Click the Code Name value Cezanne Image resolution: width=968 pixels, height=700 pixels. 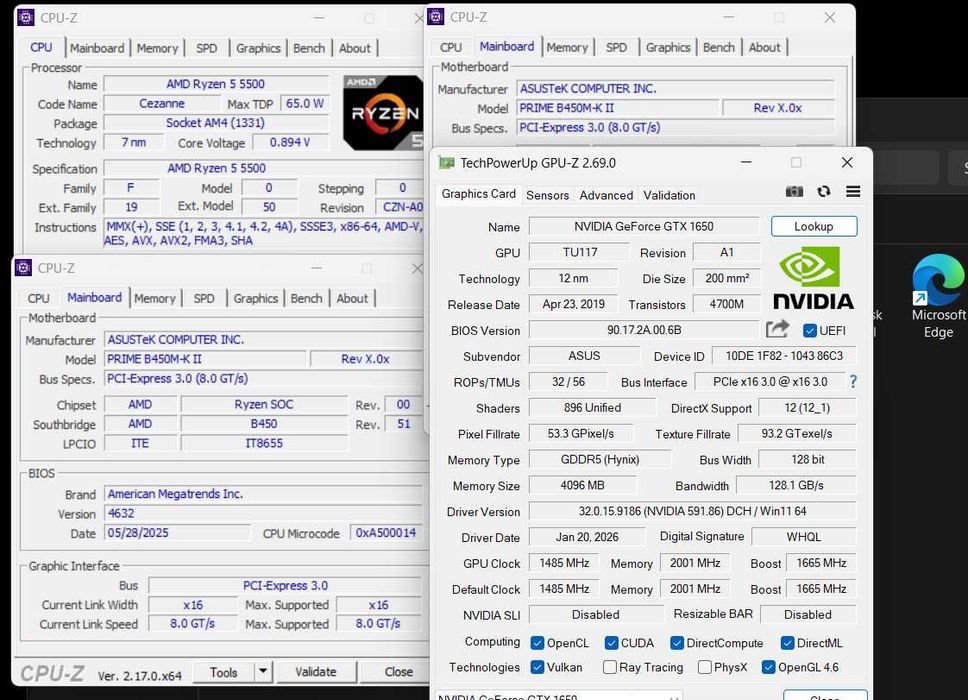(162, 103)
